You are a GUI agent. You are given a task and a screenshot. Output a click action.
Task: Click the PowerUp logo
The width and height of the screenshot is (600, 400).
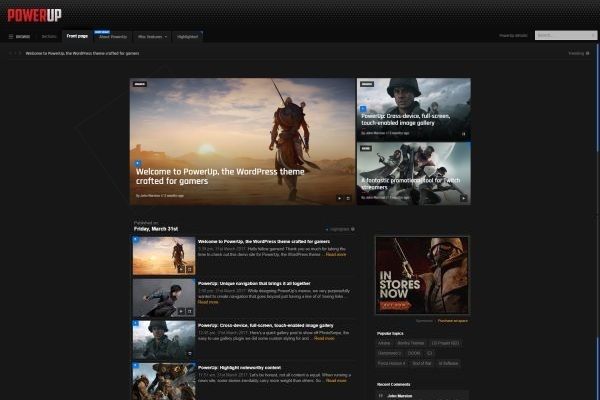pyautogui.click(x=34, y=15)
